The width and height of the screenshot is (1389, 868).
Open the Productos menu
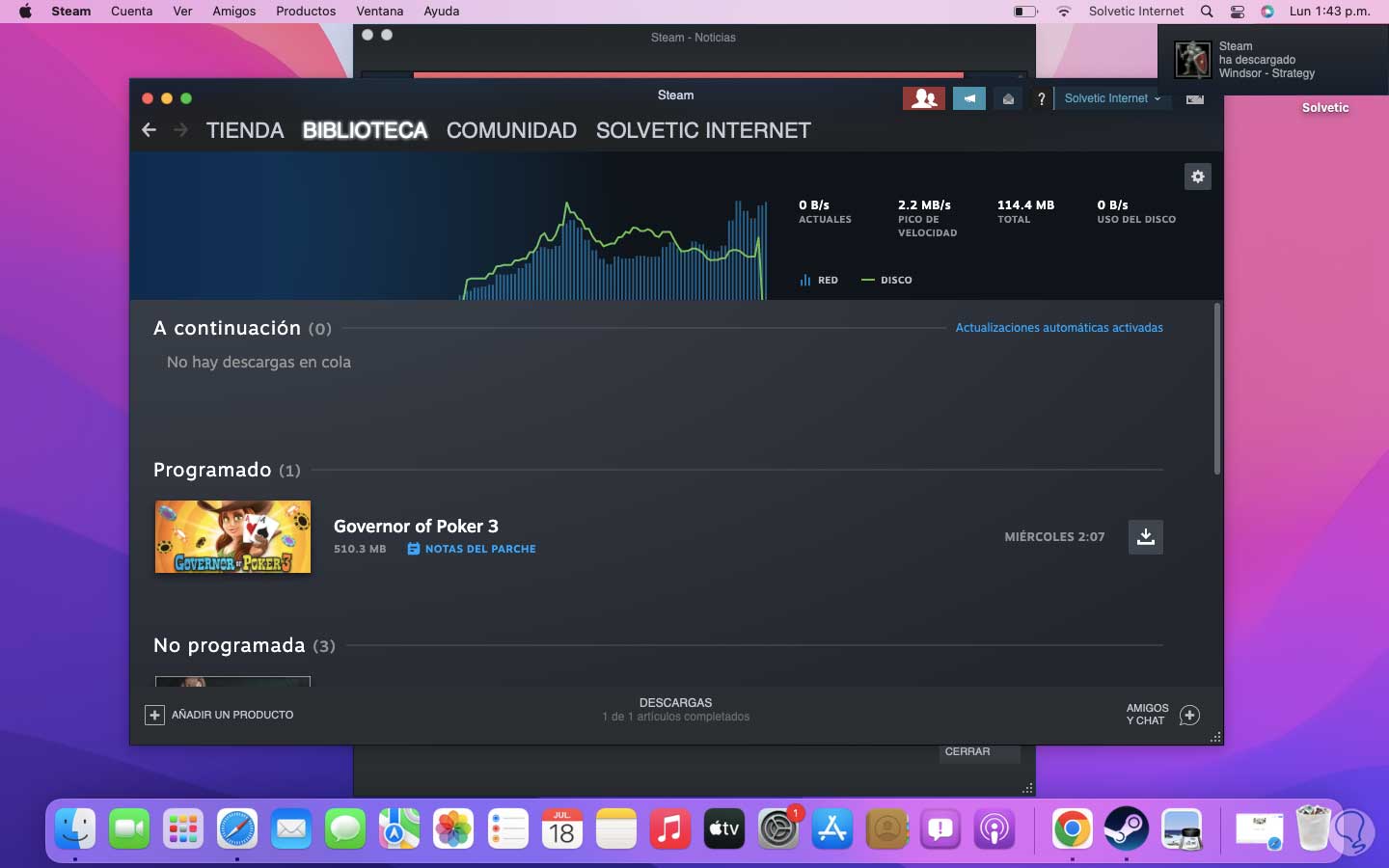[x=306, y=12]
